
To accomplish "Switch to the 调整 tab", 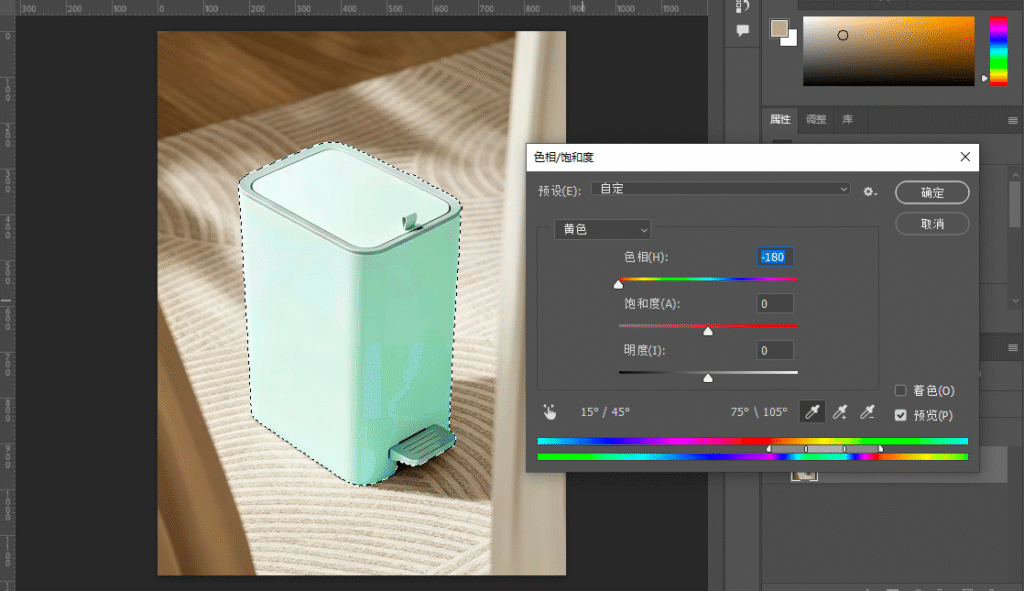I will coord(816,120).
